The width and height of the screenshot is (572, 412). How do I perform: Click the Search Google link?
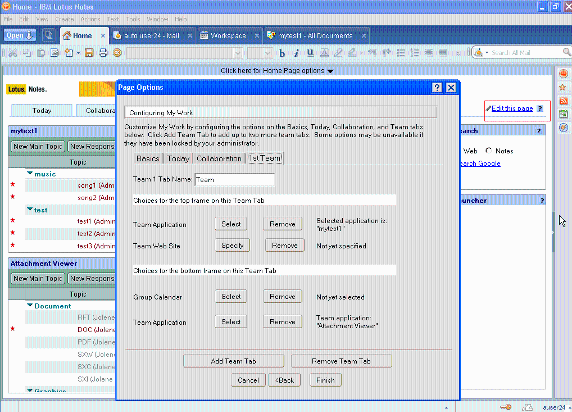[x=480, y=163]
